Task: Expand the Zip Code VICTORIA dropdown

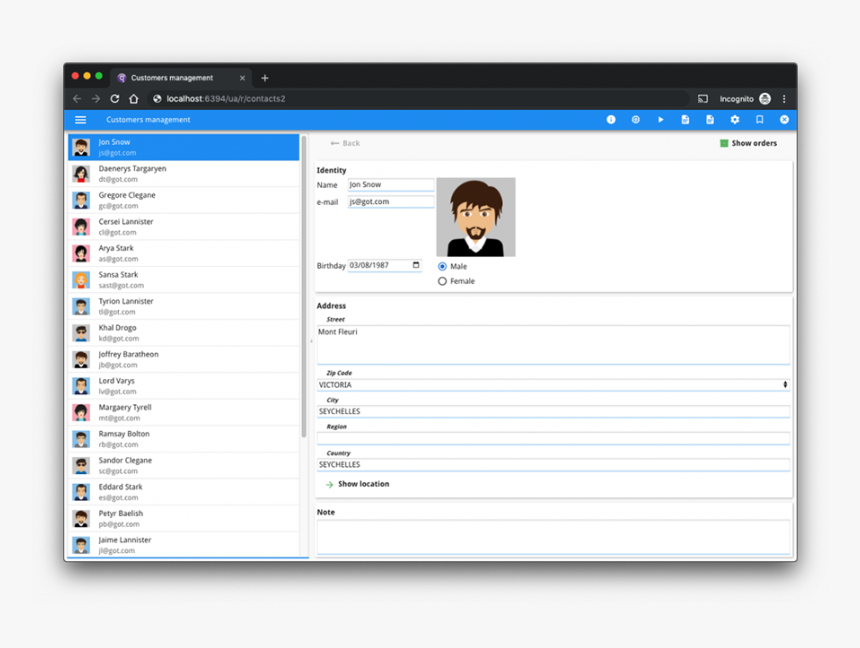Action: 784,385
